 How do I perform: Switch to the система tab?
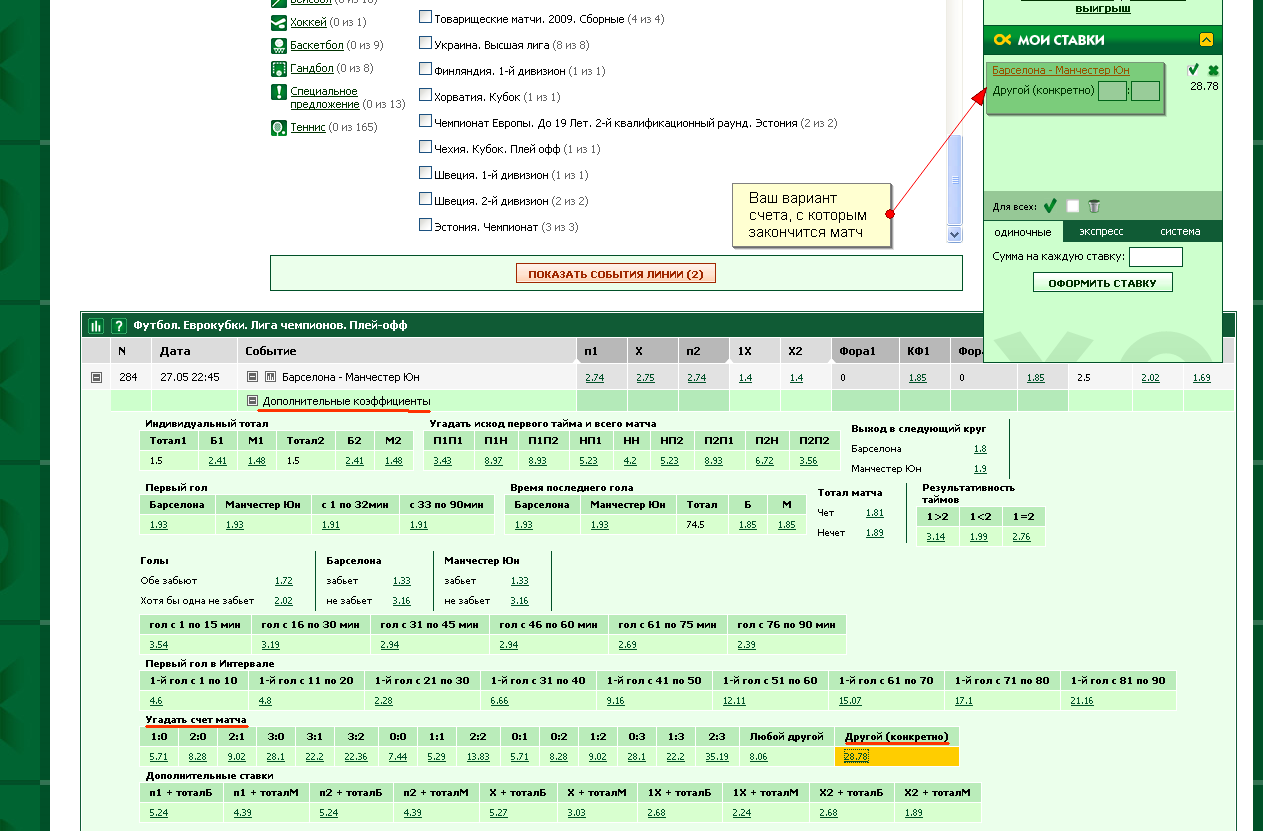point(1180,231)
